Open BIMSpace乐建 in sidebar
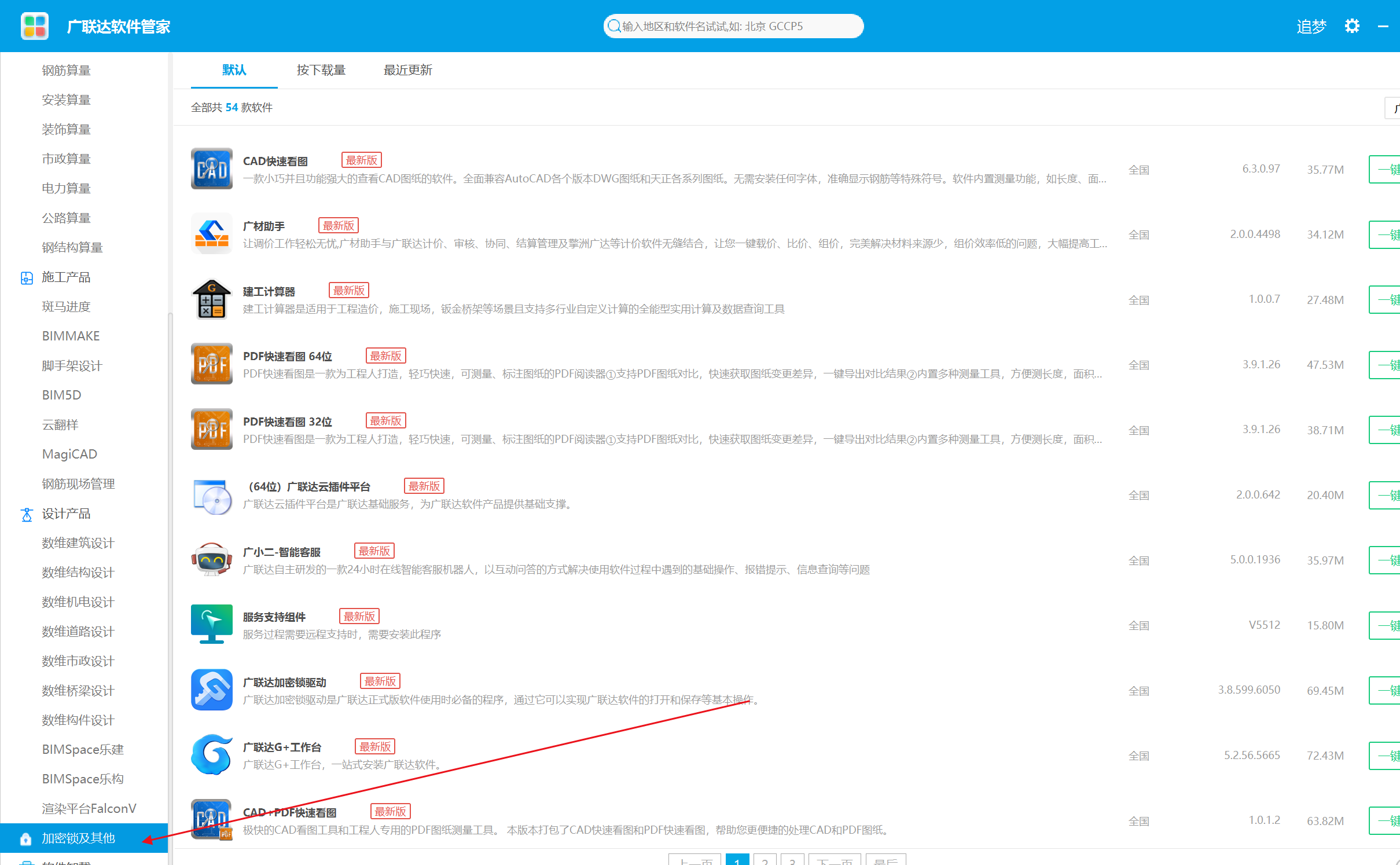Image resolution: width=1400 pixels, height=865 pixels. pos(84,749)
